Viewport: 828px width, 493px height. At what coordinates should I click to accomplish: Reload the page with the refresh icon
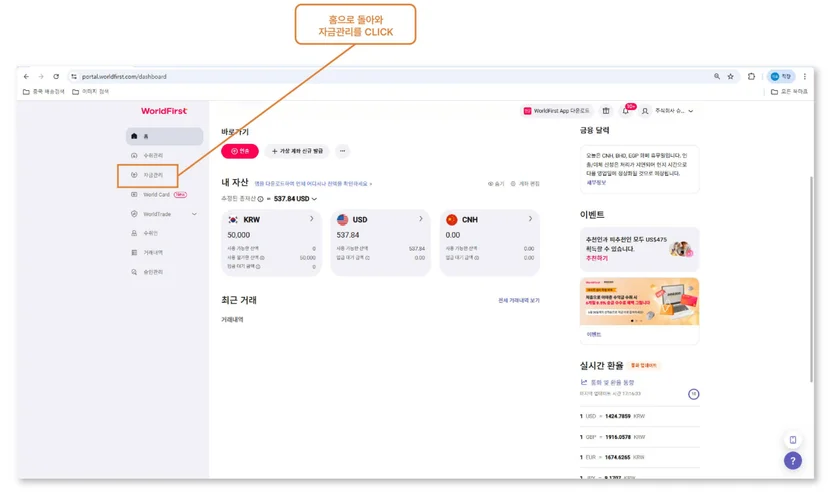click(x=56, y=77)
